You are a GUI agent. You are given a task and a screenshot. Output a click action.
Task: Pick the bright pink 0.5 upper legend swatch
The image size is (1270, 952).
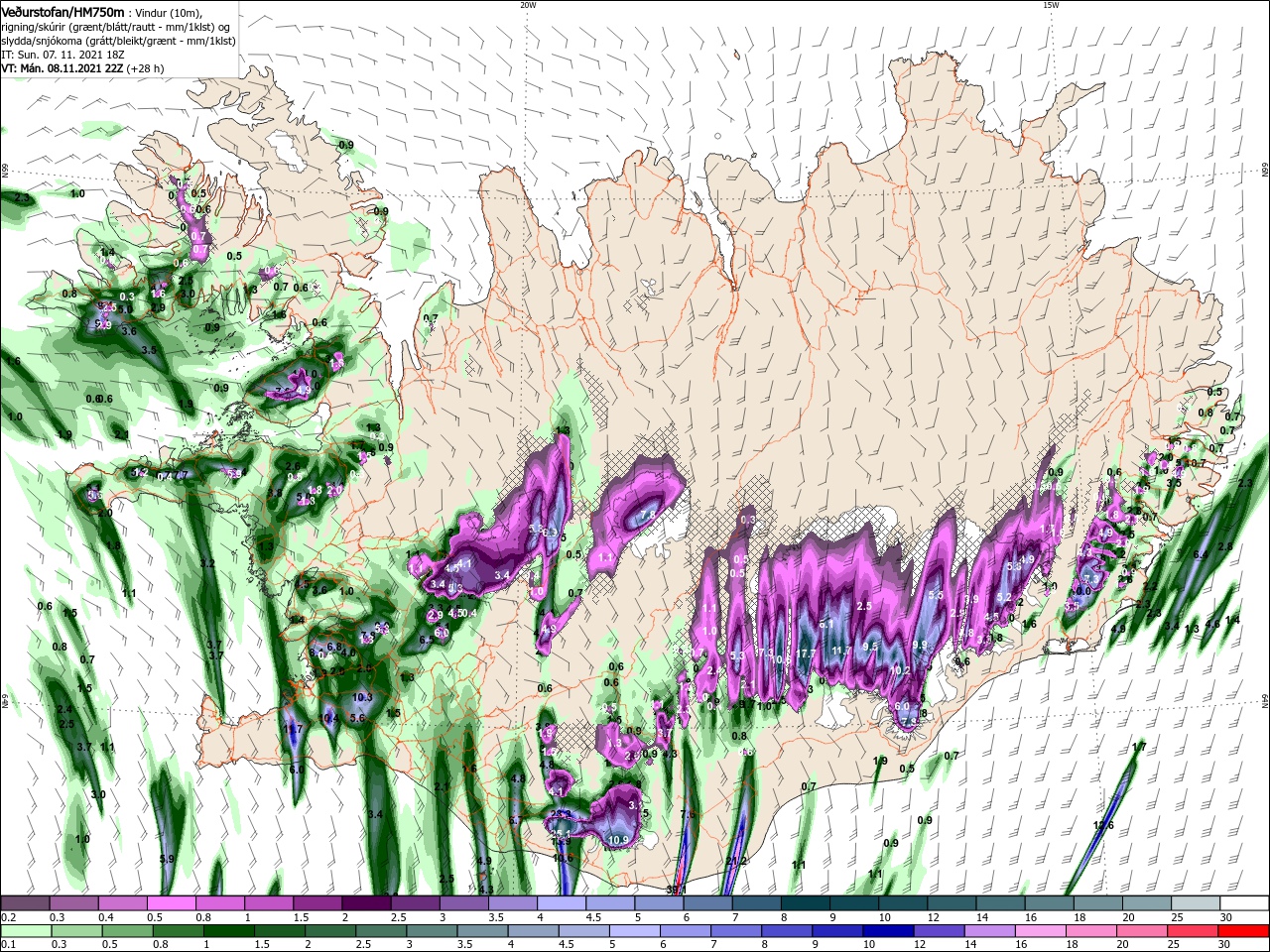click(171, 903)
